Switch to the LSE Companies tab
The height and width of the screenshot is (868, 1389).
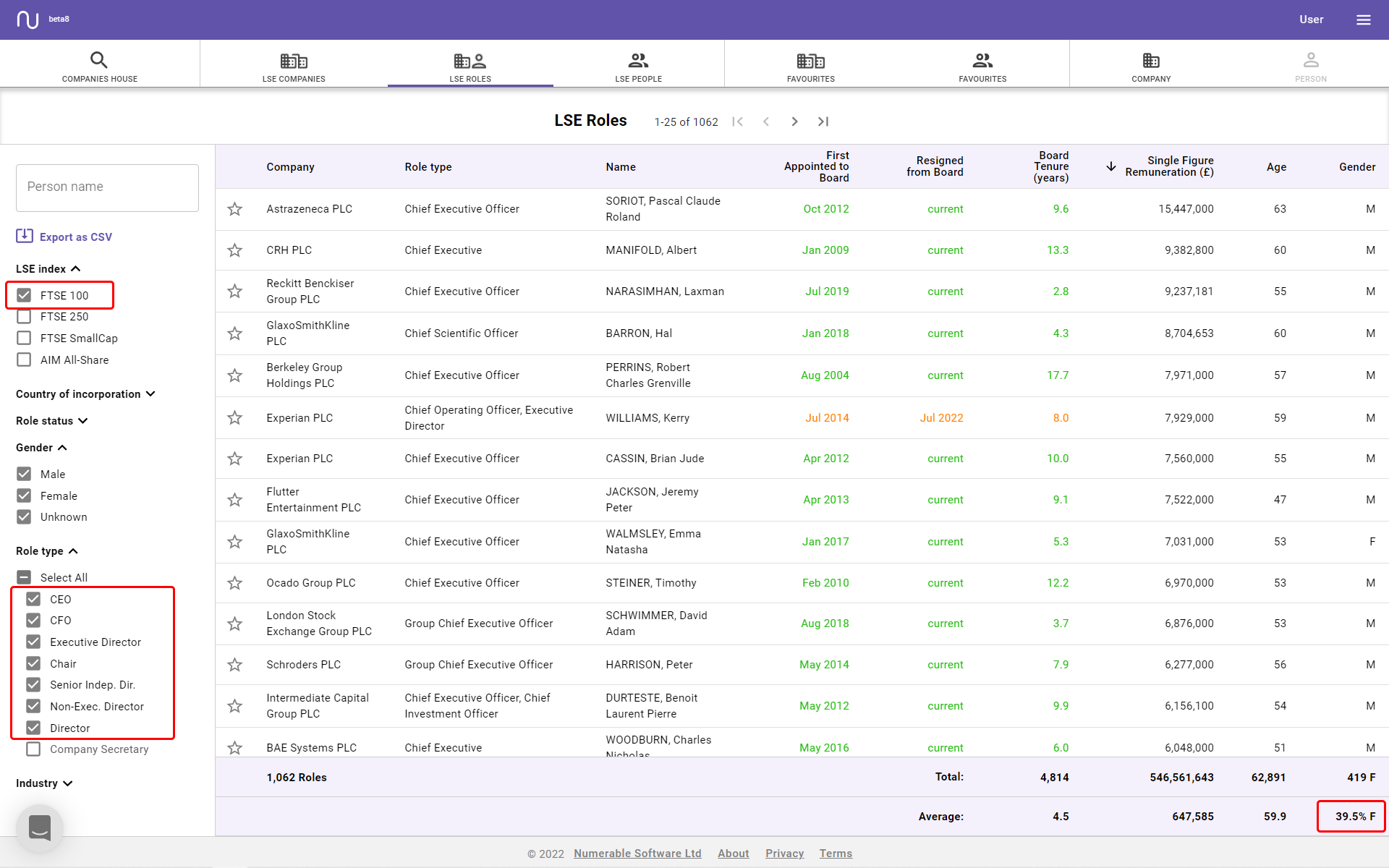pyautogui.click(x=294, y=67)
